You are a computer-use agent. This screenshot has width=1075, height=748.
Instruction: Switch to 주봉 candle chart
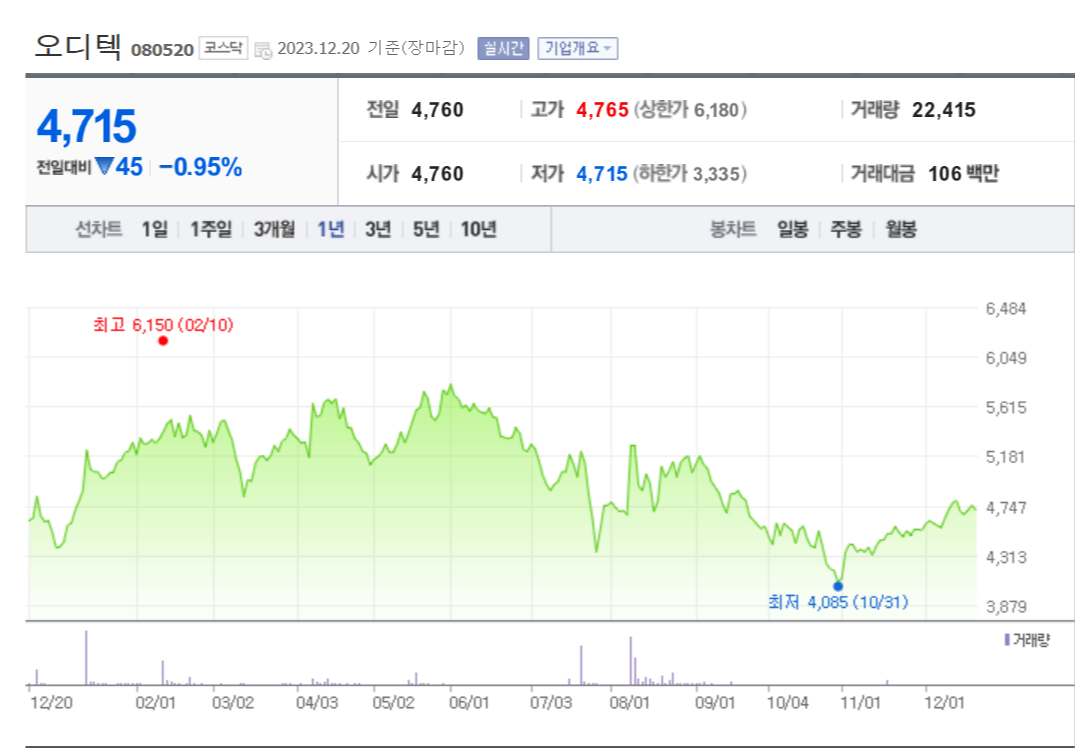coord(846,229)
